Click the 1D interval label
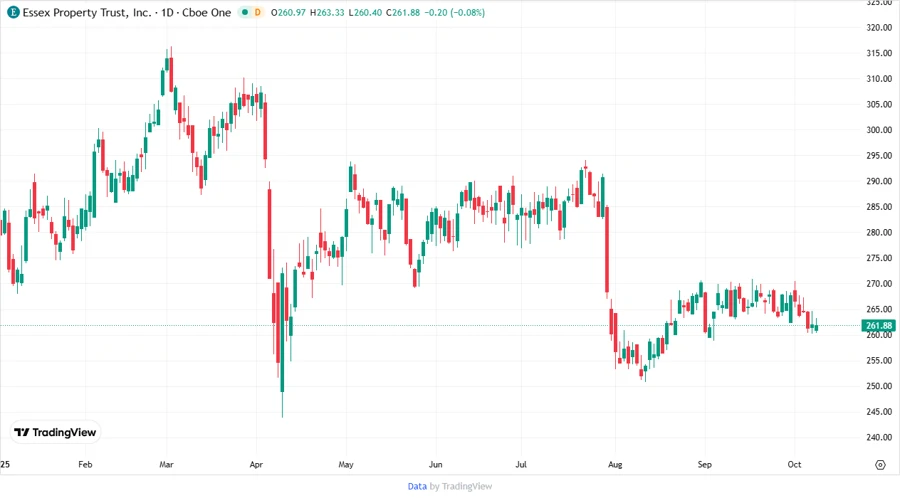The height and width of the screenshot is (498, 900). click(x=167, y=13)
